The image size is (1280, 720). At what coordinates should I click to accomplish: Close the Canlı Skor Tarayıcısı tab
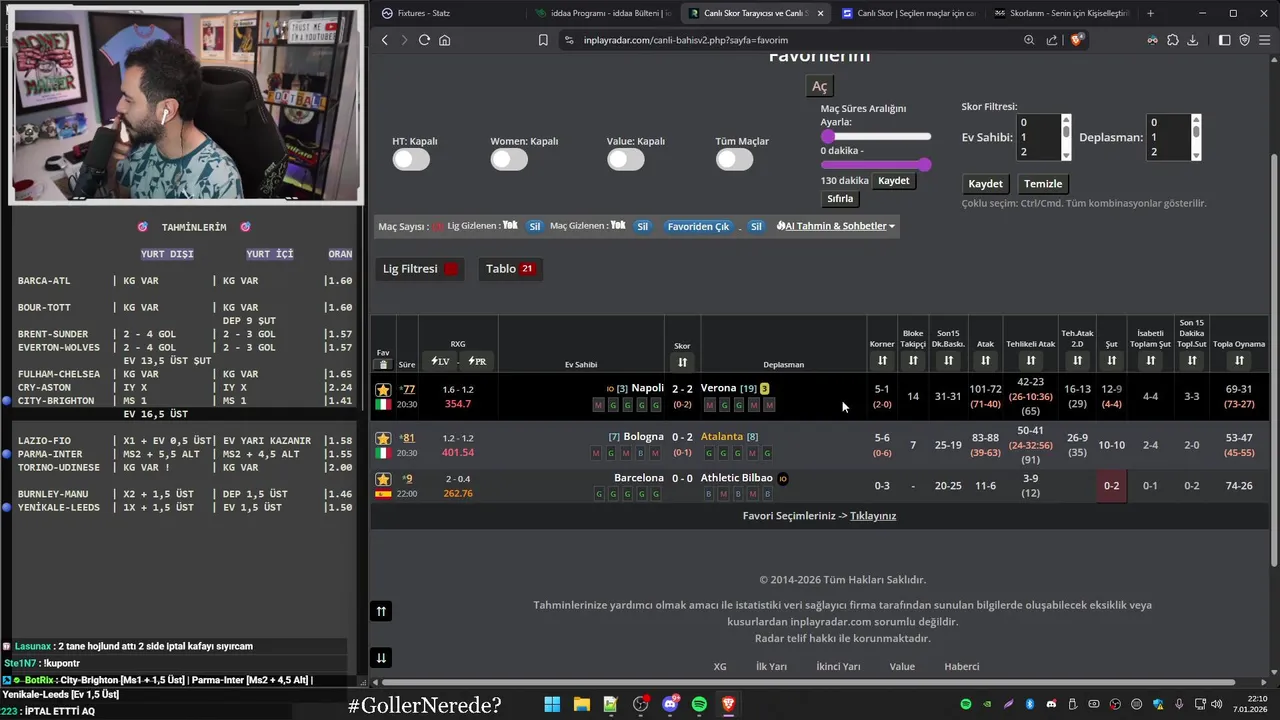[820, 13]
